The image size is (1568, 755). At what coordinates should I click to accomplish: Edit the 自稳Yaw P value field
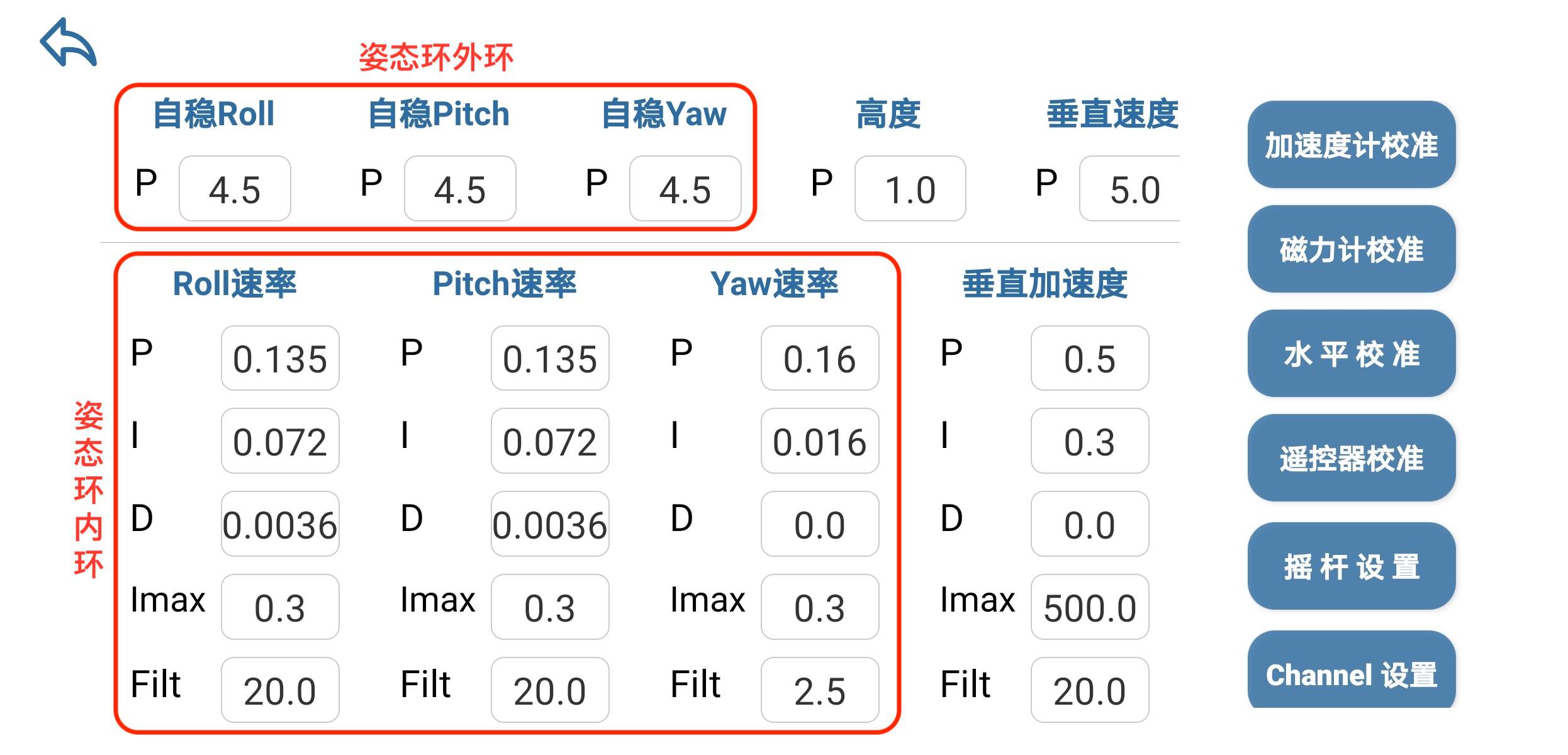click(x=685, y=189)
